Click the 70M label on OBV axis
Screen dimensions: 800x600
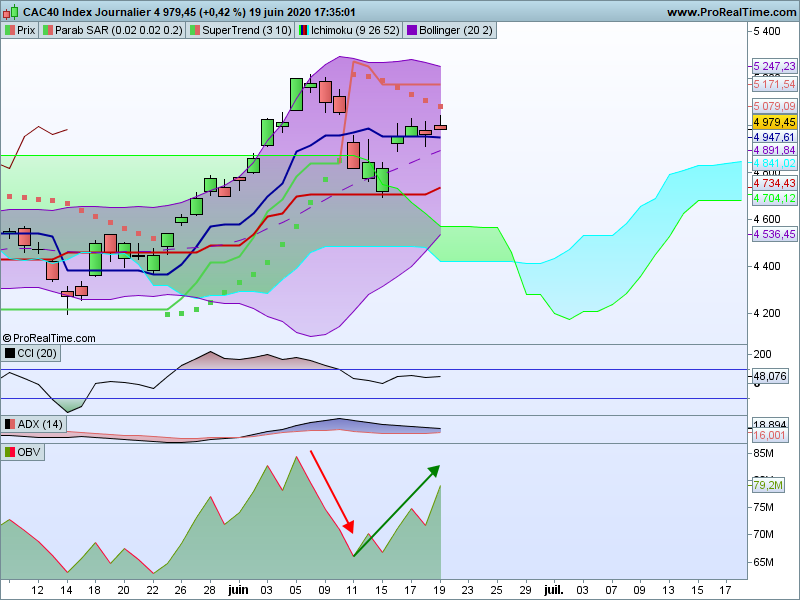tap(763, 534)
